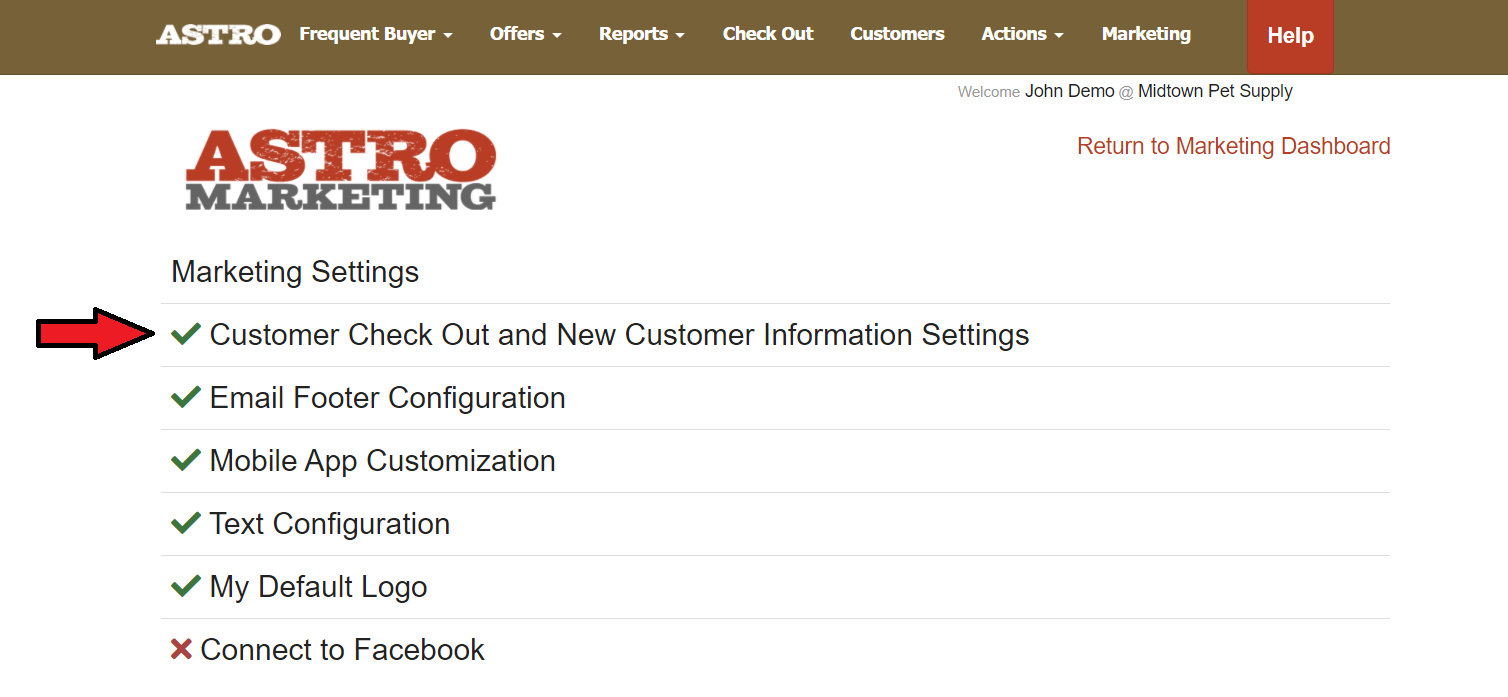The image size is (1508, 697).
Task: Click the ASTRO logo in navbar
Action: click(218, 34)
